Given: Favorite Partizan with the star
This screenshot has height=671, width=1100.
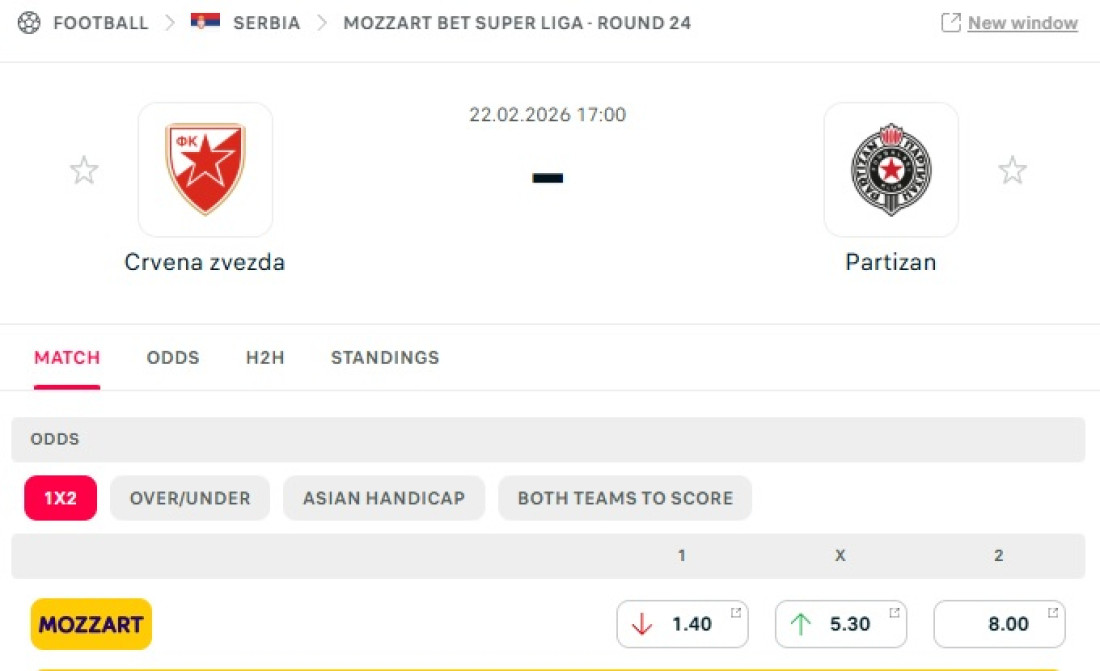Looking at the screenshot, I should tap(1012, 170).
